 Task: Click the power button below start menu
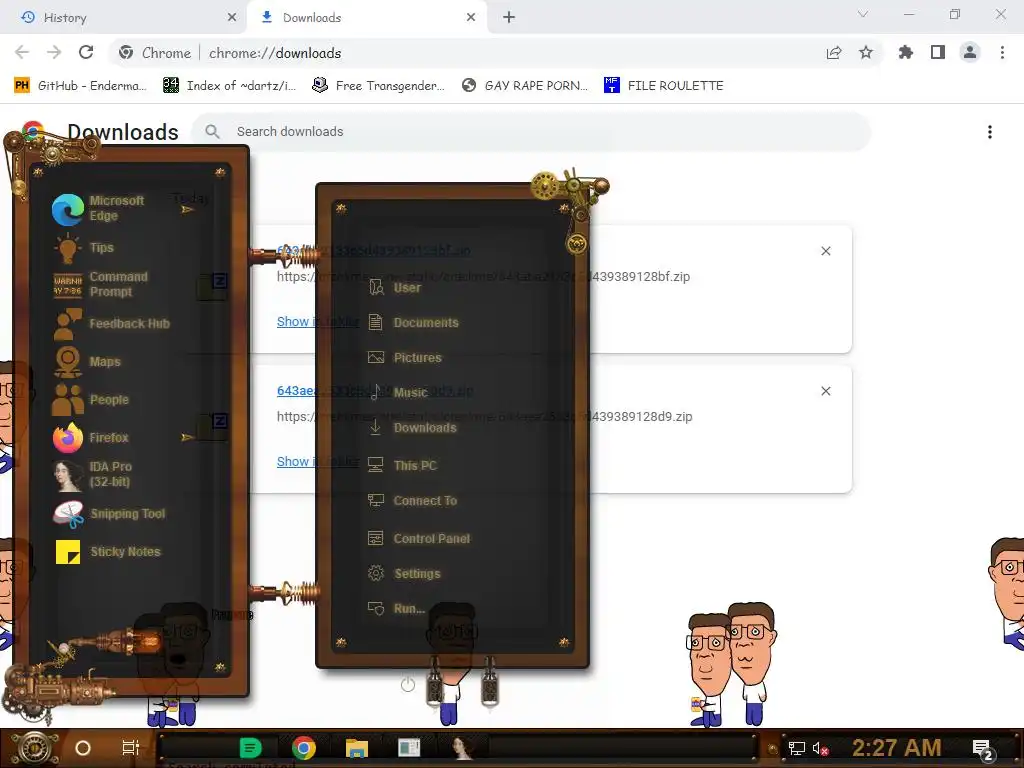[408, 684]
